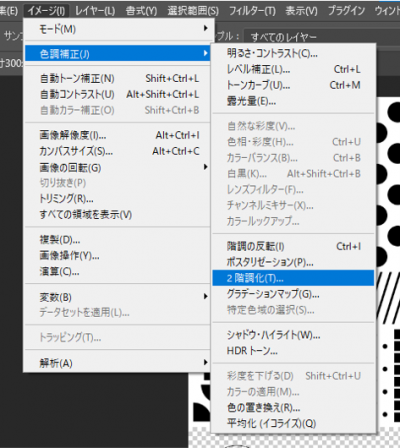Select 演算(C)...

pyautogui.click(x=117, y=271)
